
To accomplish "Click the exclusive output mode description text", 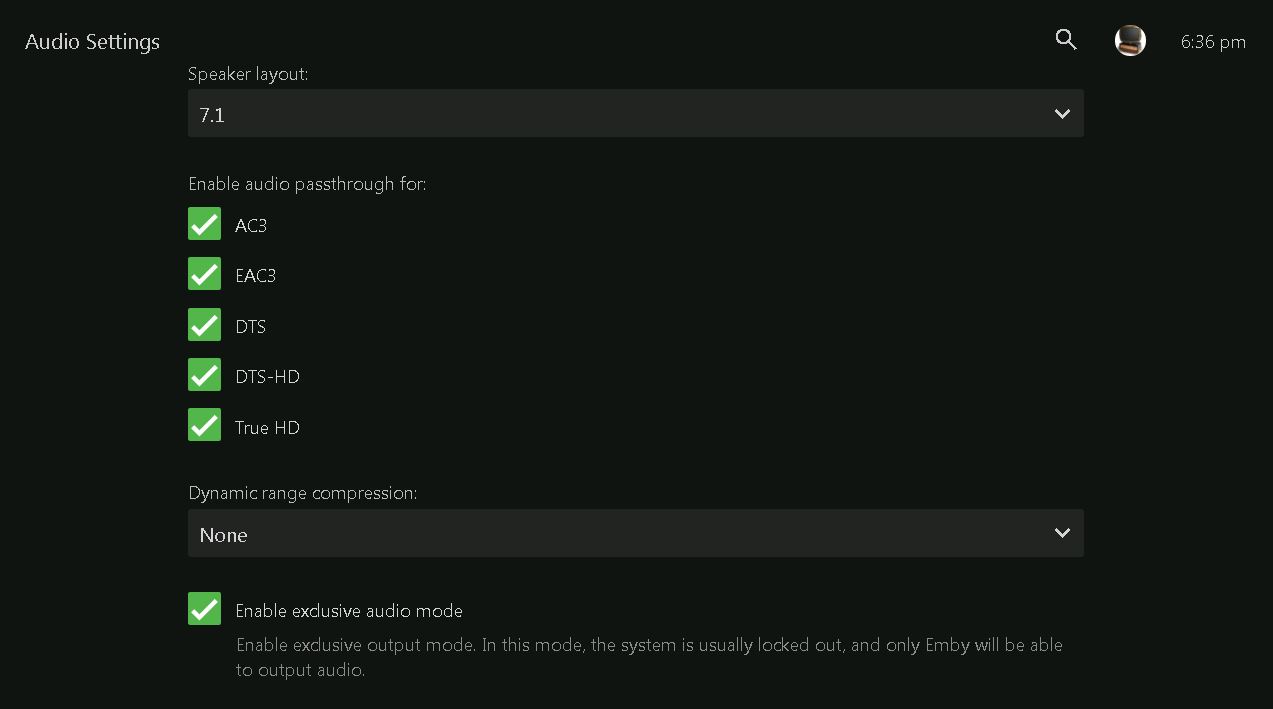I will pyautogui.click(x=648, y=657).
